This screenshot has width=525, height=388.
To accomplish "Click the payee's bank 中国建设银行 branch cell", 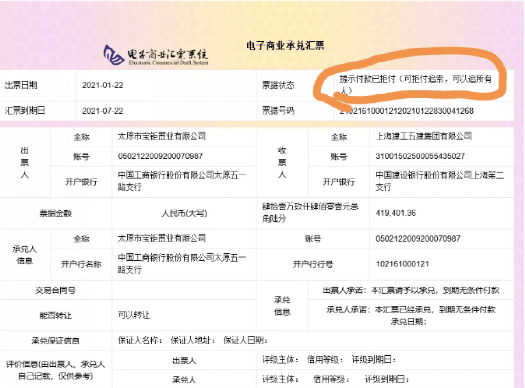I will (442, 181).
